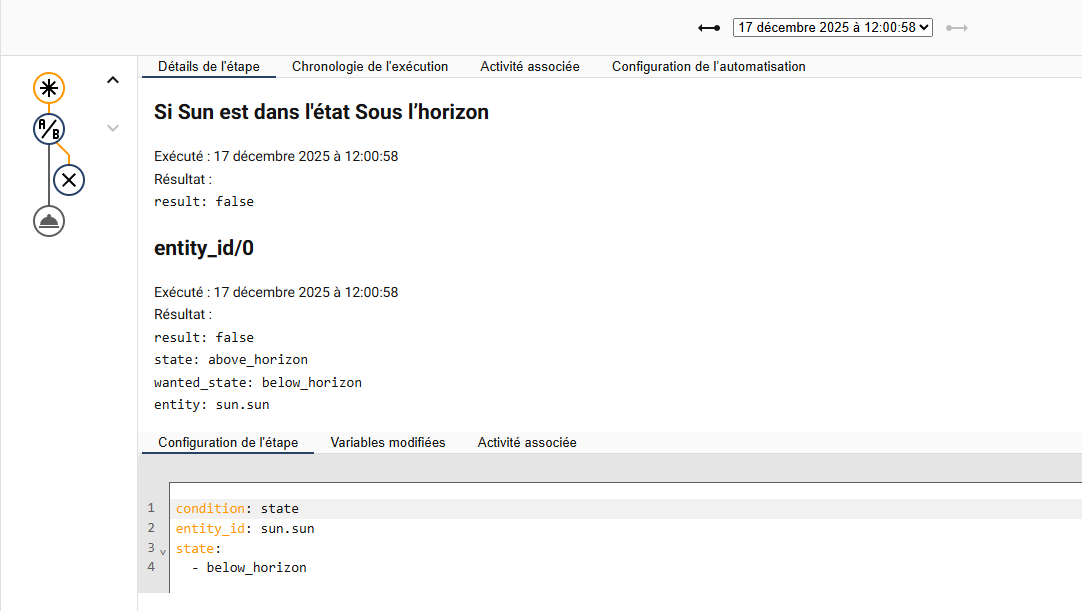Open the top Activité associée tab

point(530,67)
